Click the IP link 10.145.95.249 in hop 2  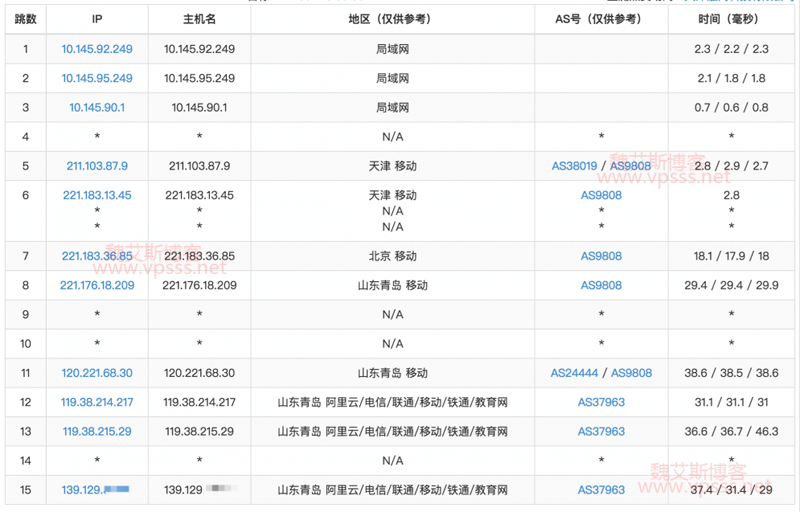[97, 78]
